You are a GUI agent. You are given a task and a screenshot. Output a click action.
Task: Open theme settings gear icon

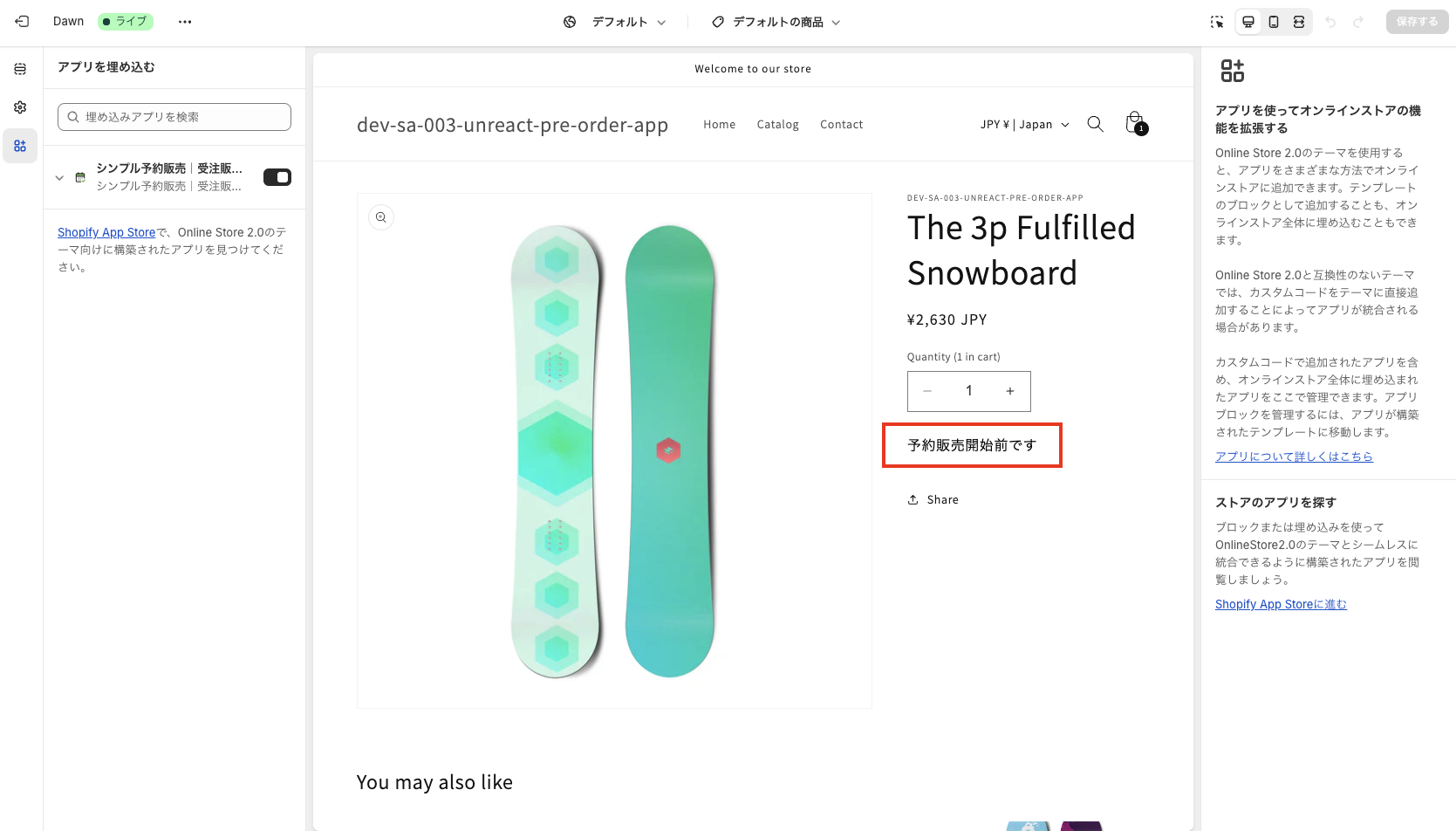tap(20, 106)
